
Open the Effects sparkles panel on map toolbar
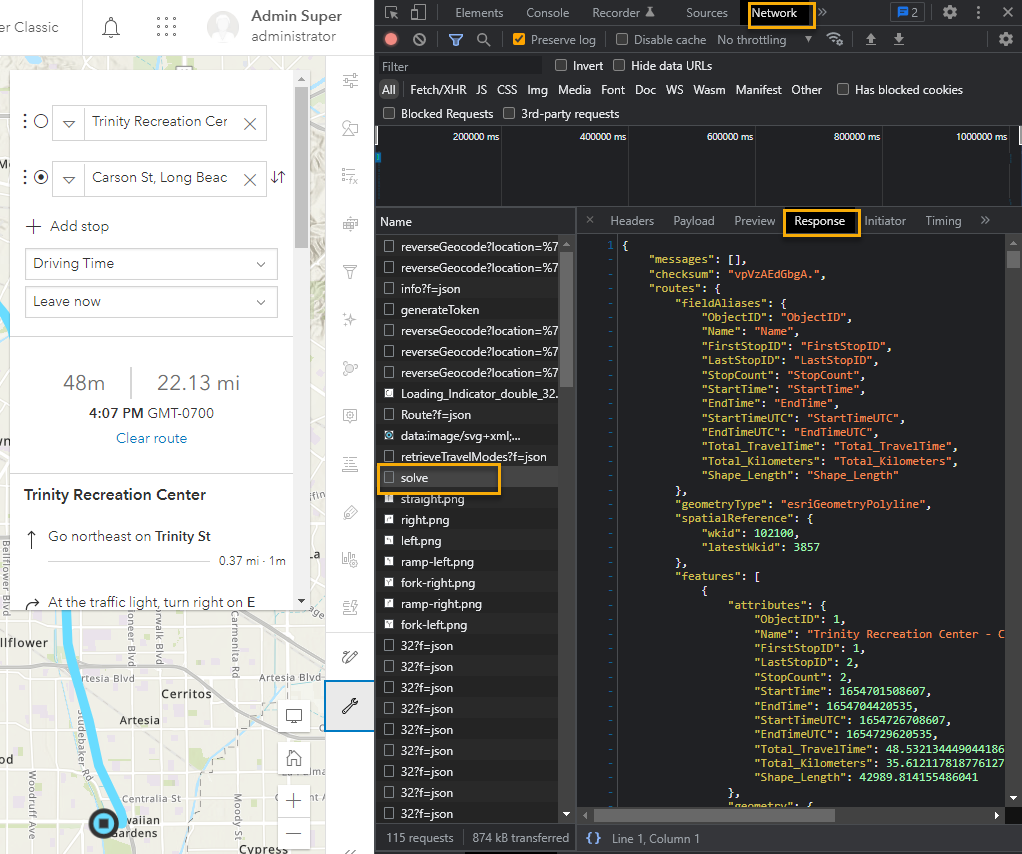pos(350,320)
